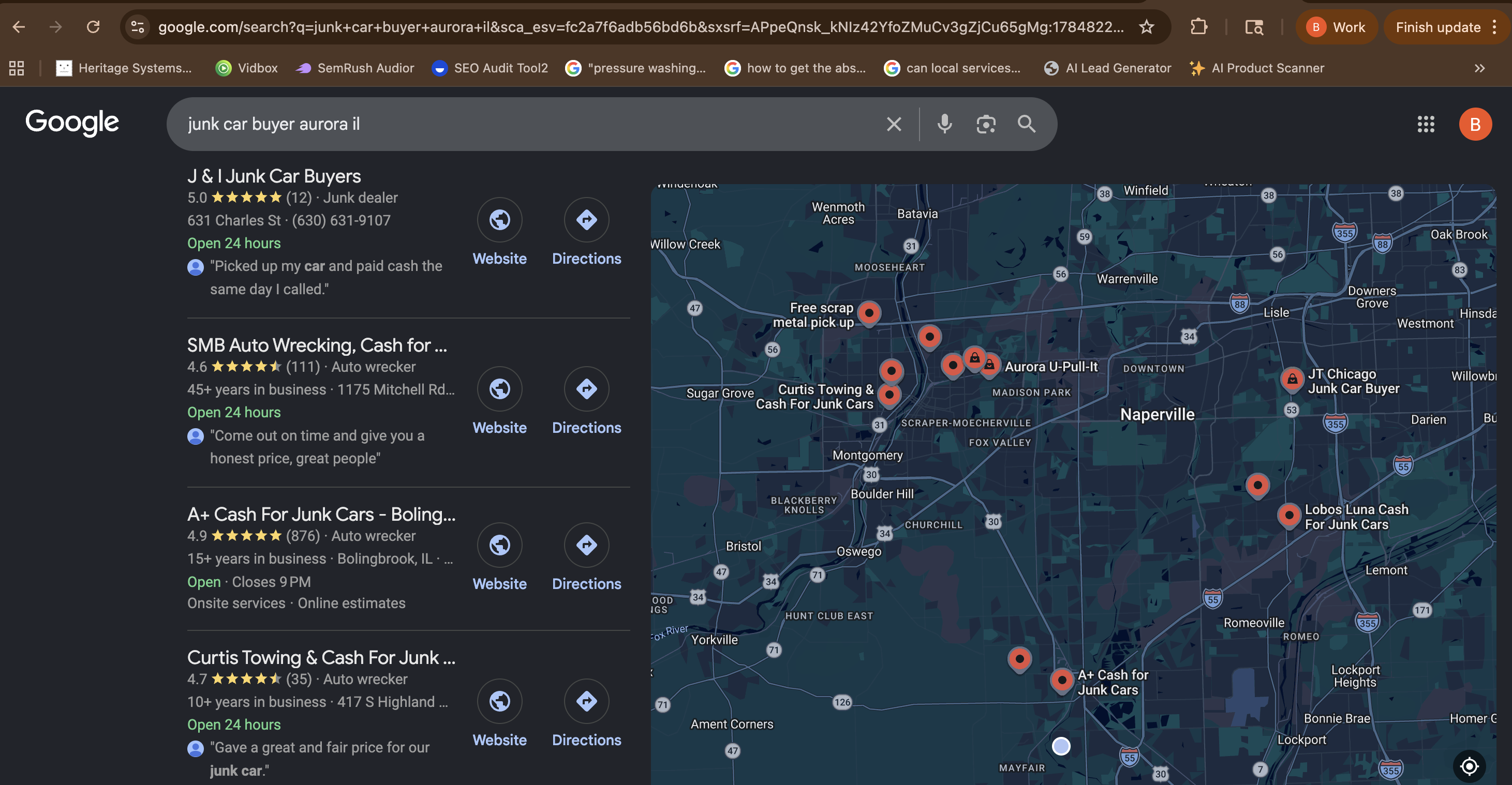Click the browser forward arrow
The image size is (1512, 785).
[x=56, y=27]
